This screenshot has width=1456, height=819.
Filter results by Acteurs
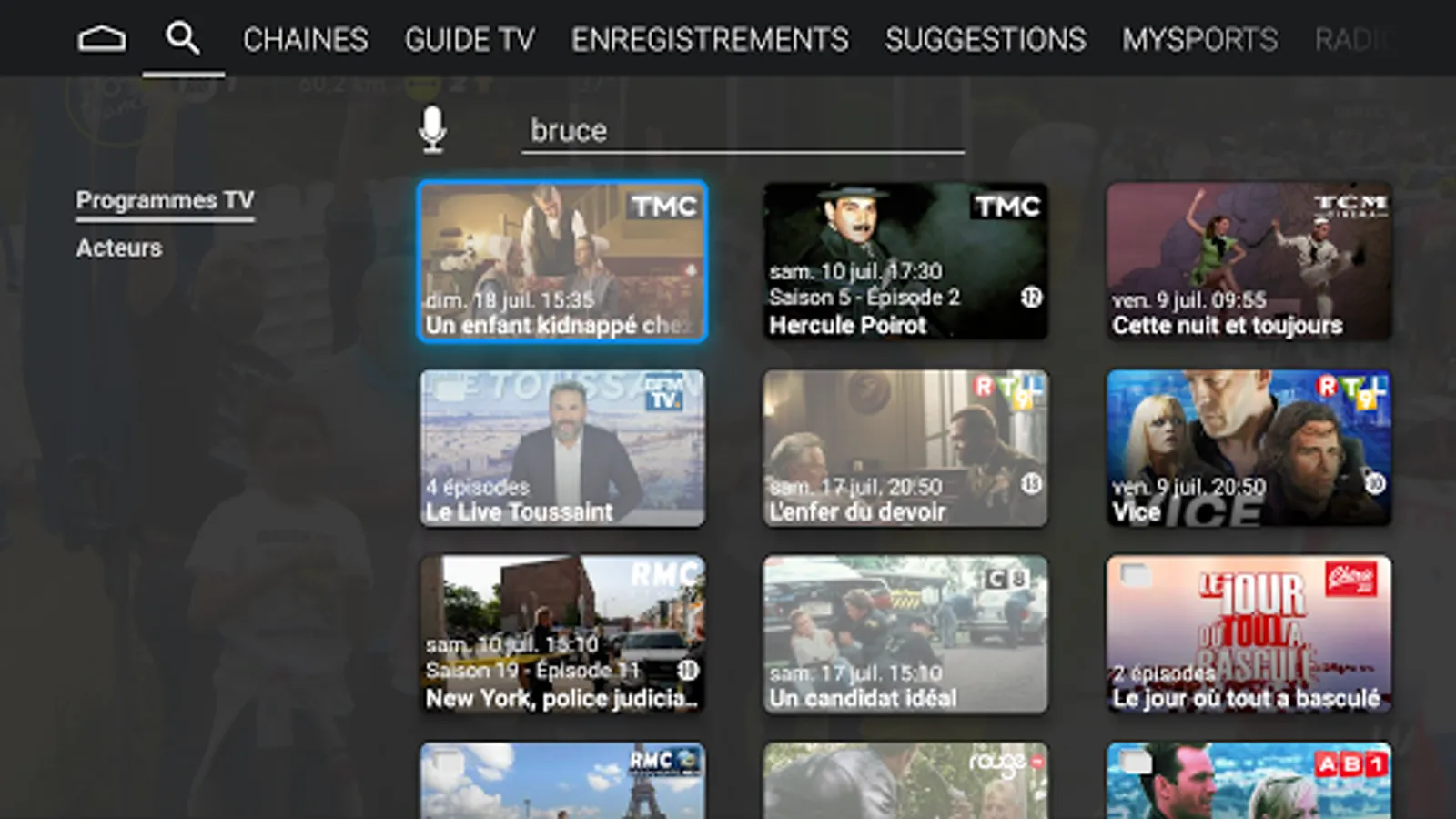119,248
